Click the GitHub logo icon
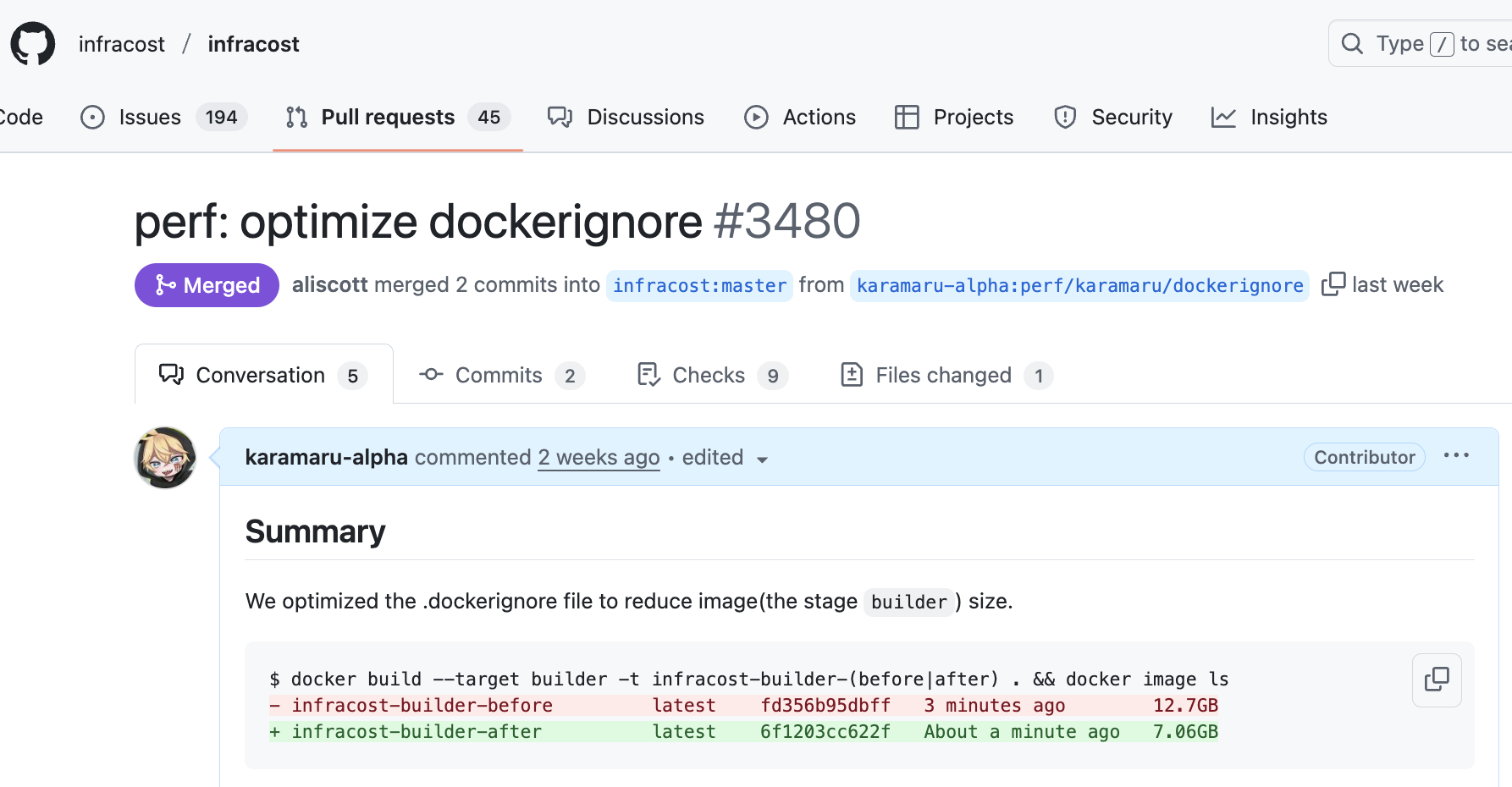The height and width of the screenshot is (787, 1512). click(x=33, y=44)
